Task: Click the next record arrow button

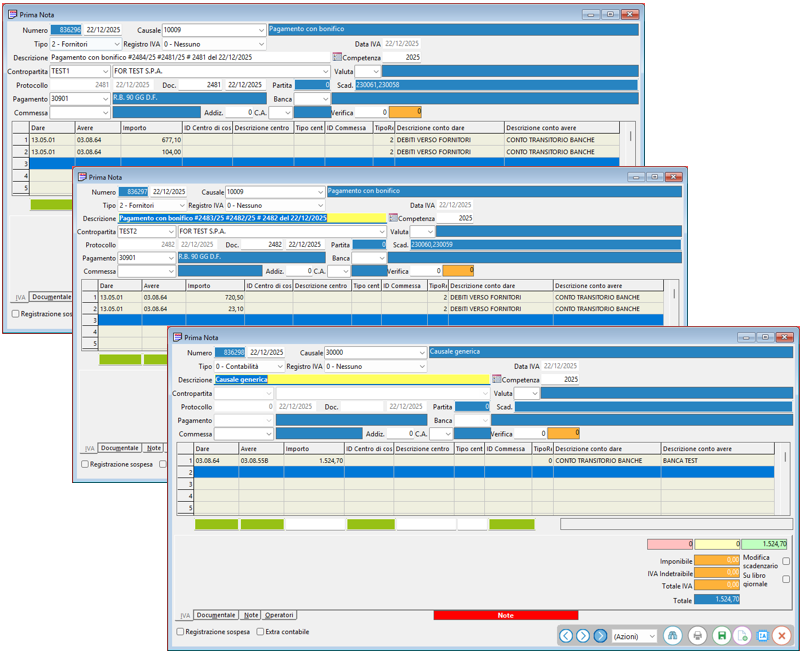Action: [583, 636]
